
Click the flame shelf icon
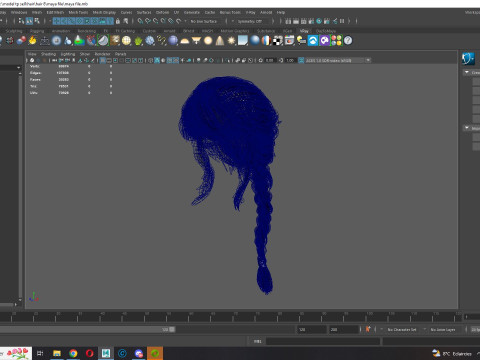[32, 41]
